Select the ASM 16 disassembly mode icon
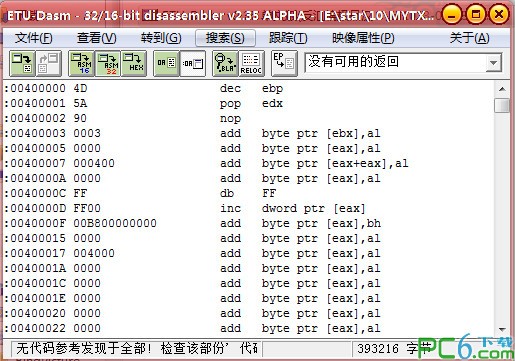The image size is (515, 361). 81,63
